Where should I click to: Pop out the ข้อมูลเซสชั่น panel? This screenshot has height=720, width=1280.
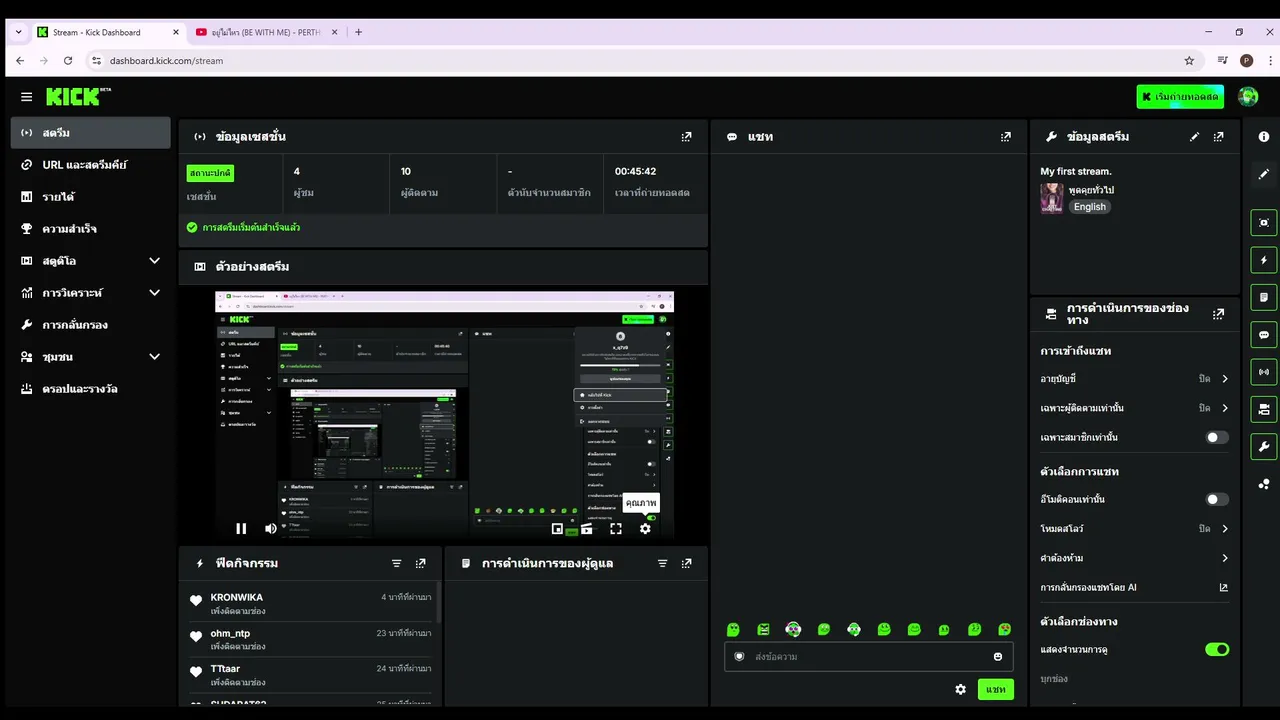(686, 137)
